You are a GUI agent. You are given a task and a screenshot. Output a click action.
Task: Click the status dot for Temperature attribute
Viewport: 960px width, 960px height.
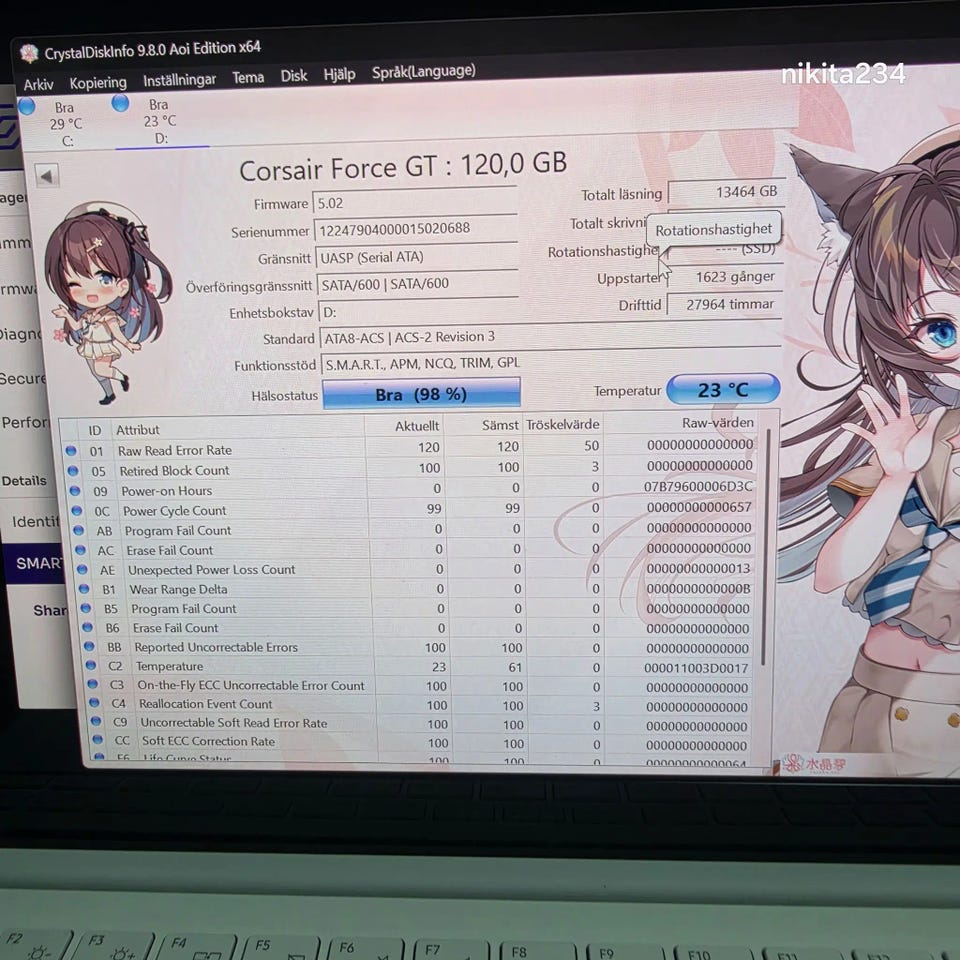[91, 666]
